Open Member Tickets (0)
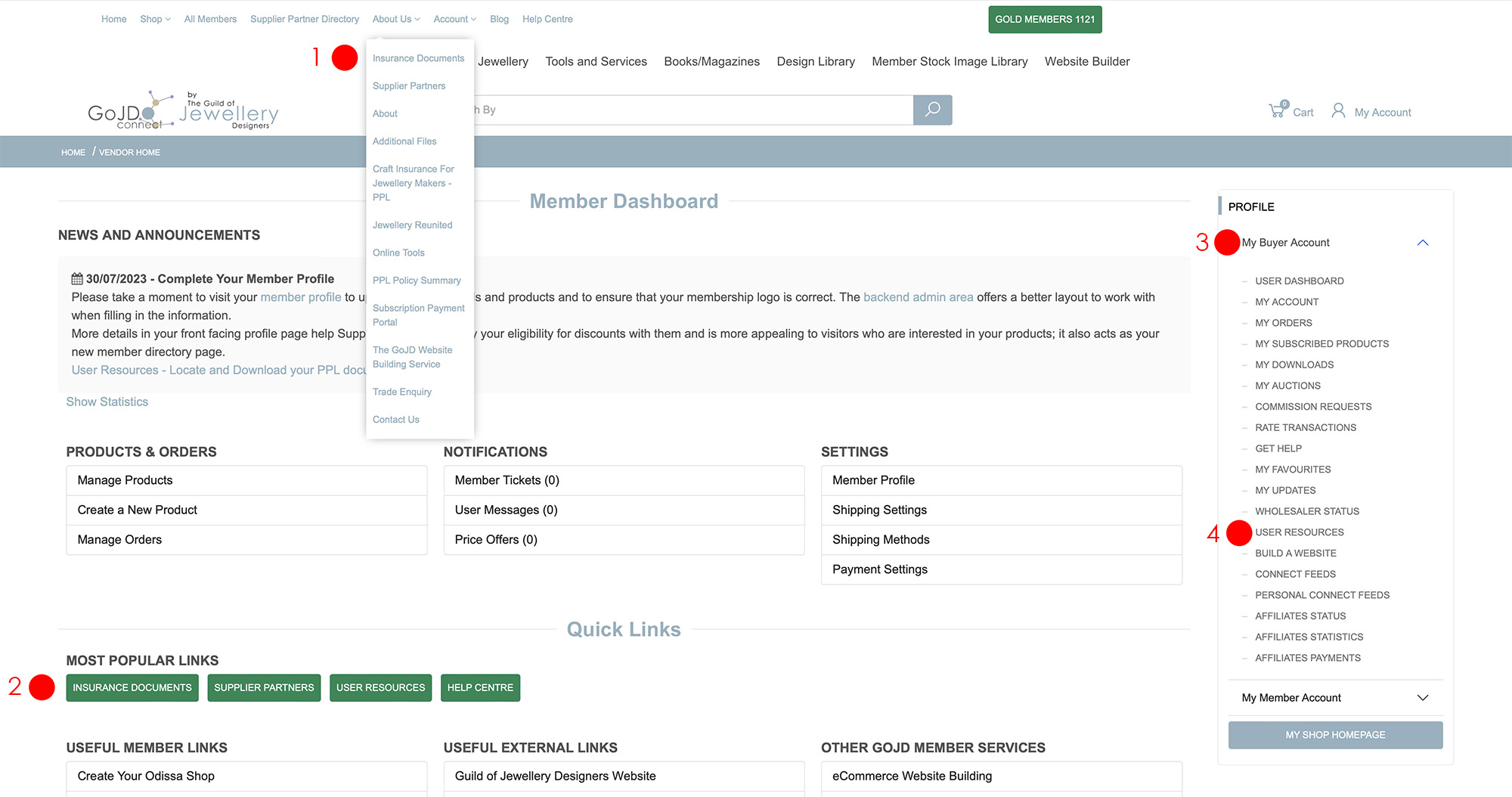Screen dimensions: 1512x797 (x=624, y=480)
